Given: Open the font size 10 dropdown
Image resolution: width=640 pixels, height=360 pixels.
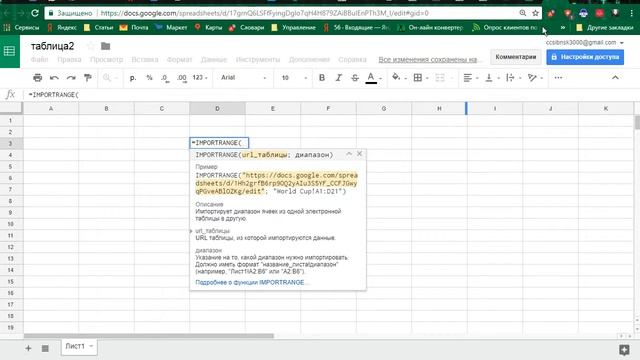Looking at the screenshot, I should [294, 78].
